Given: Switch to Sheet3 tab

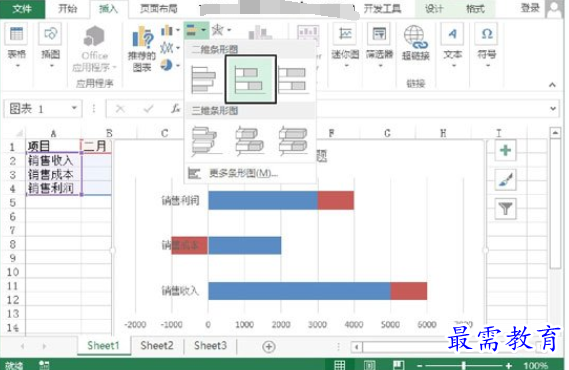Looking at the screenshot, I should [x=210, y=345].
